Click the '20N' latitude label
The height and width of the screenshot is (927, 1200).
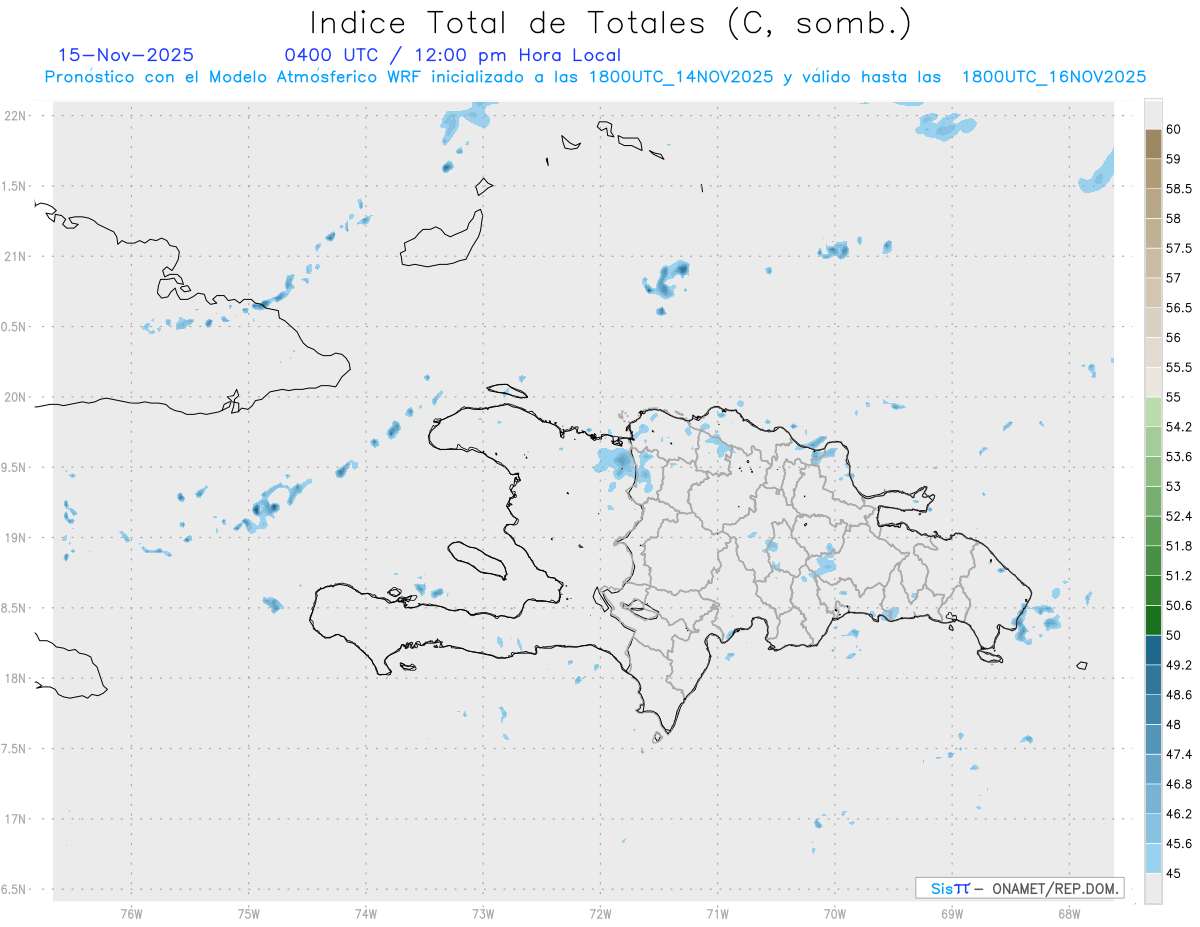pyautogui.click(x=15, y=397)
